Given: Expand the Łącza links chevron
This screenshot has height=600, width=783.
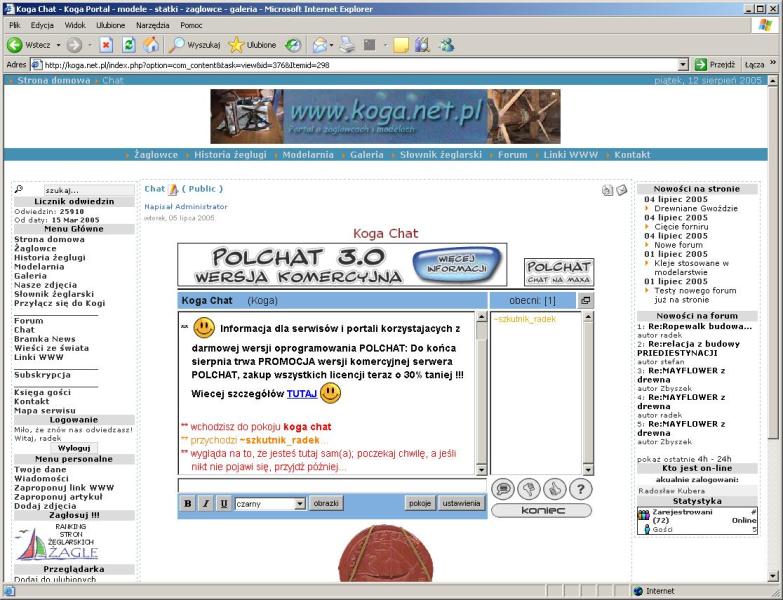Looking at the screenshot, I should [773, 63].
